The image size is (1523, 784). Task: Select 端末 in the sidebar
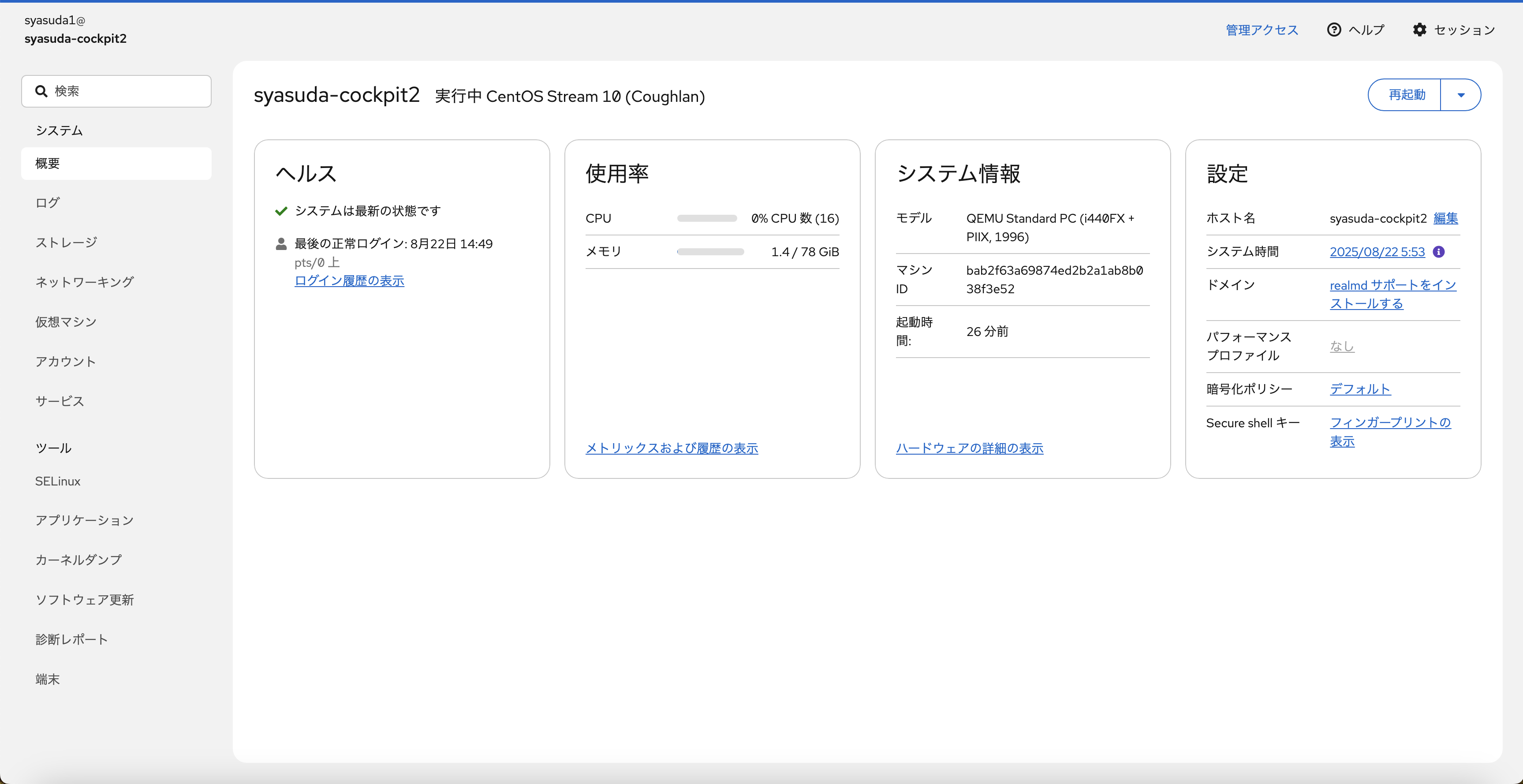47,679
